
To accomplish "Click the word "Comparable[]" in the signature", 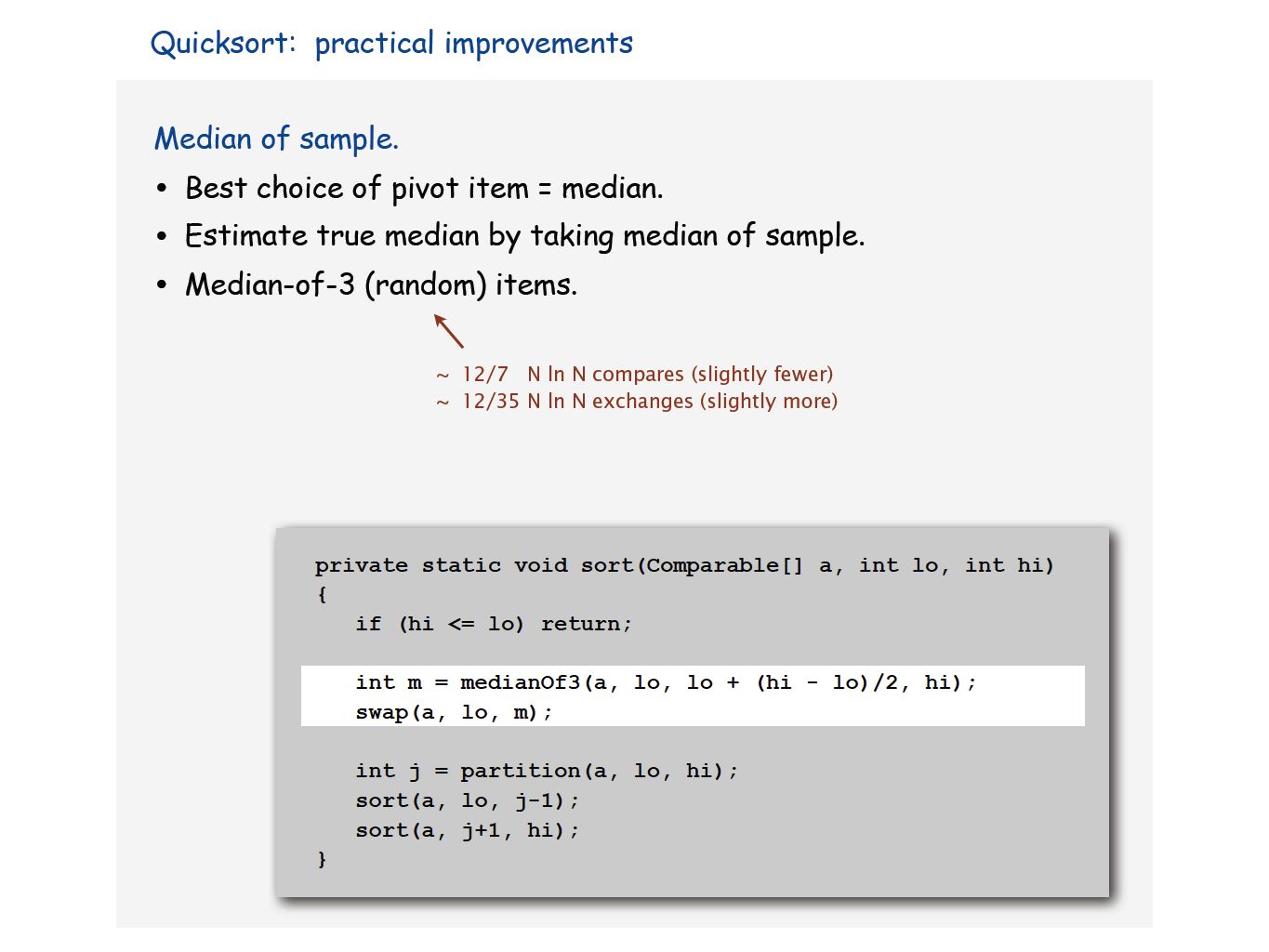I will click(x=724, y=565).
